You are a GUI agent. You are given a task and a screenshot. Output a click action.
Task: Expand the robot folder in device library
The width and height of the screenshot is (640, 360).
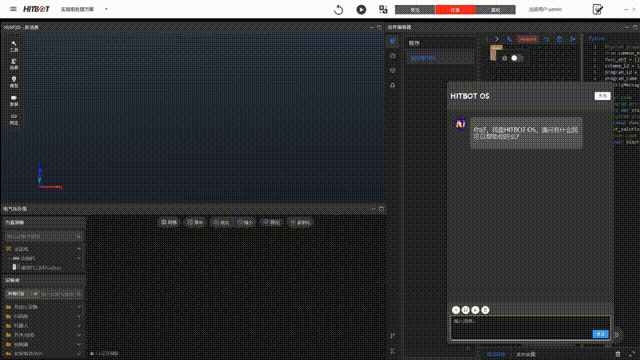[43, 326]
